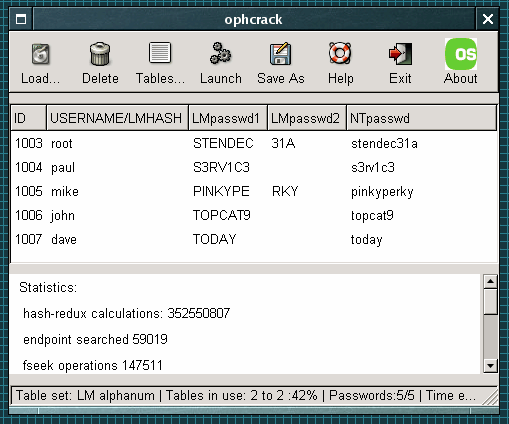
Task: Click the Save As floppy icon
Action: coord(280,53)
